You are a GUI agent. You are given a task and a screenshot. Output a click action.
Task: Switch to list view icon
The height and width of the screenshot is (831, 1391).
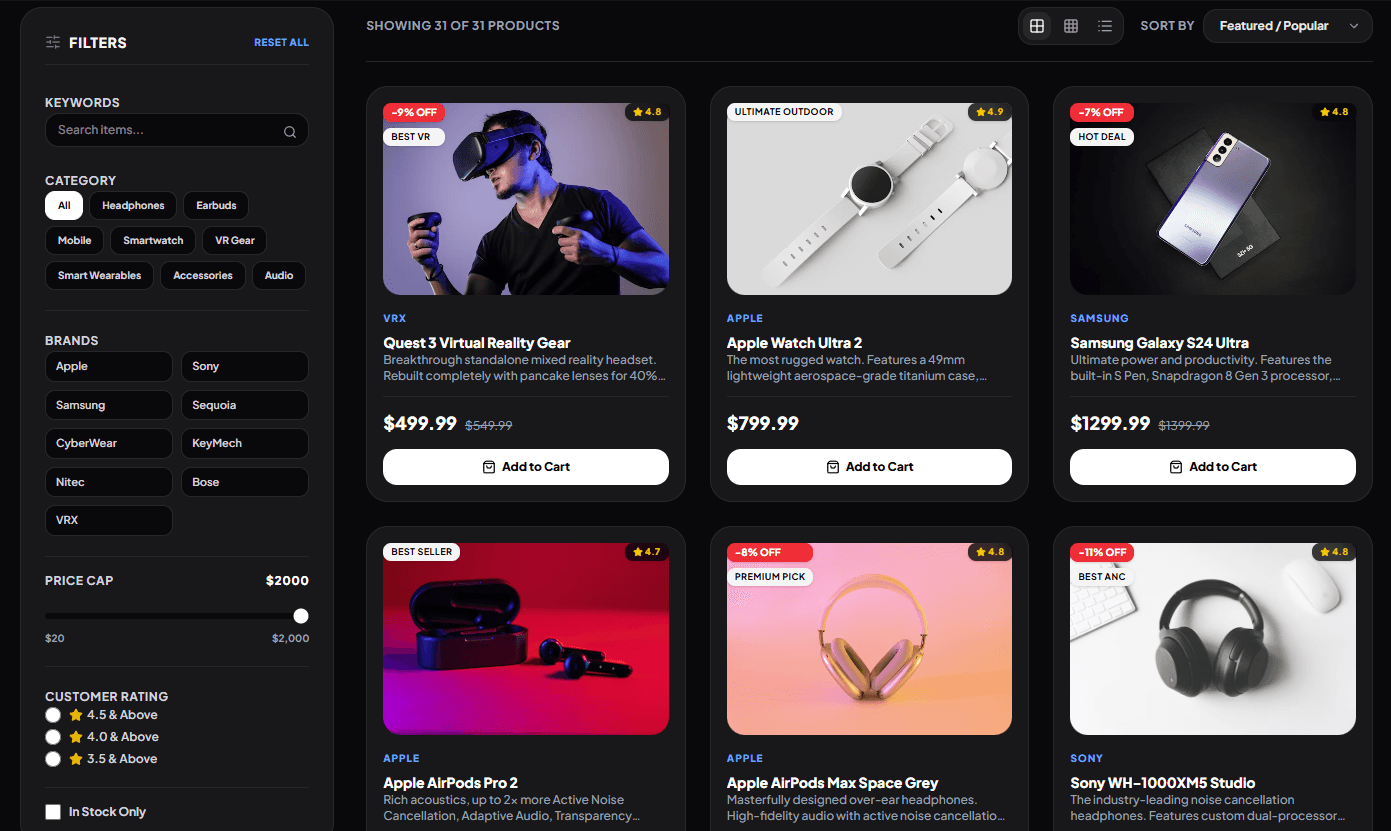[1104, 26]
